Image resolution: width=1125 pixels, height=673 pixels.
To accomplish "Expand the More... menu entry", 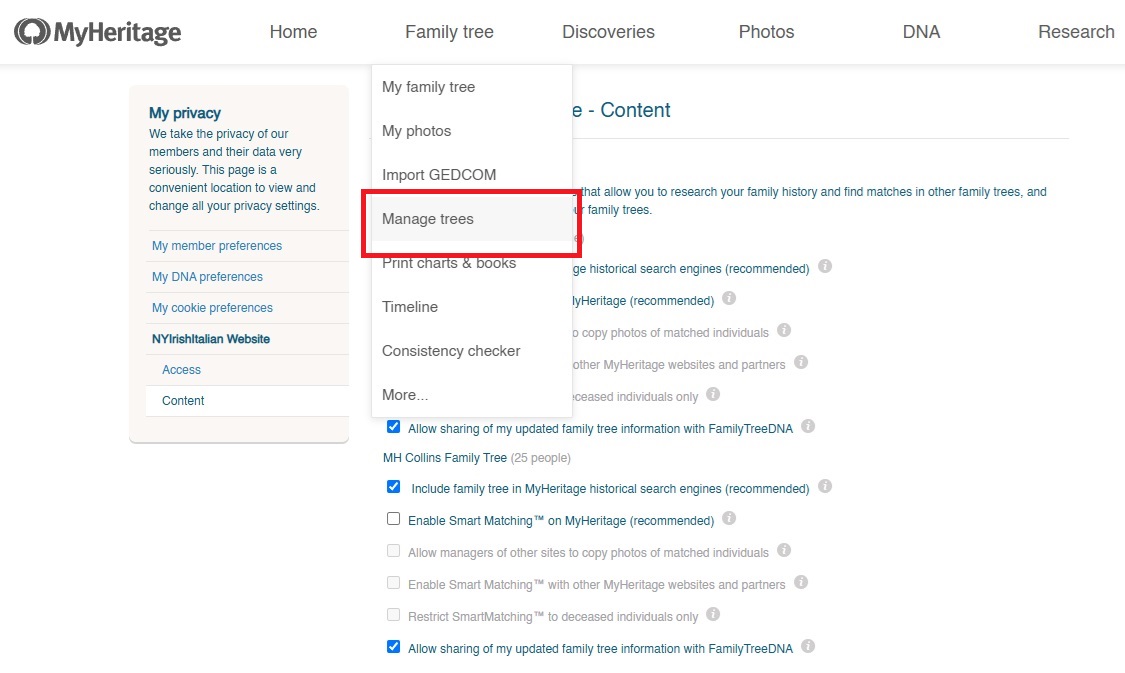I will click(x=472, y=395).
